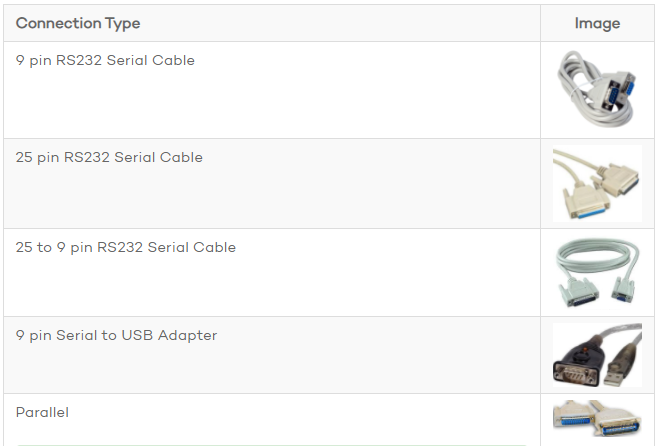
Task: Click the Image column header
Action: (x=597, y=23)
